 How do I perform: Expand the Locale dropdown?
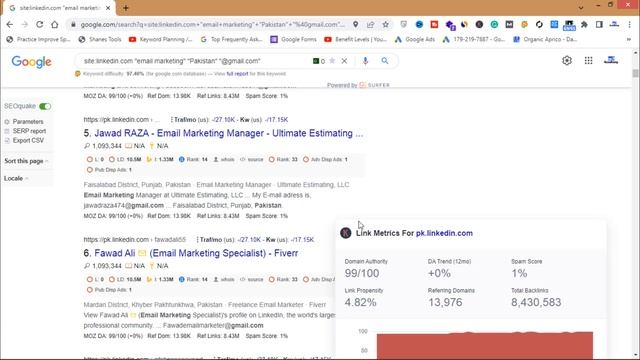(x=16, y=178)
